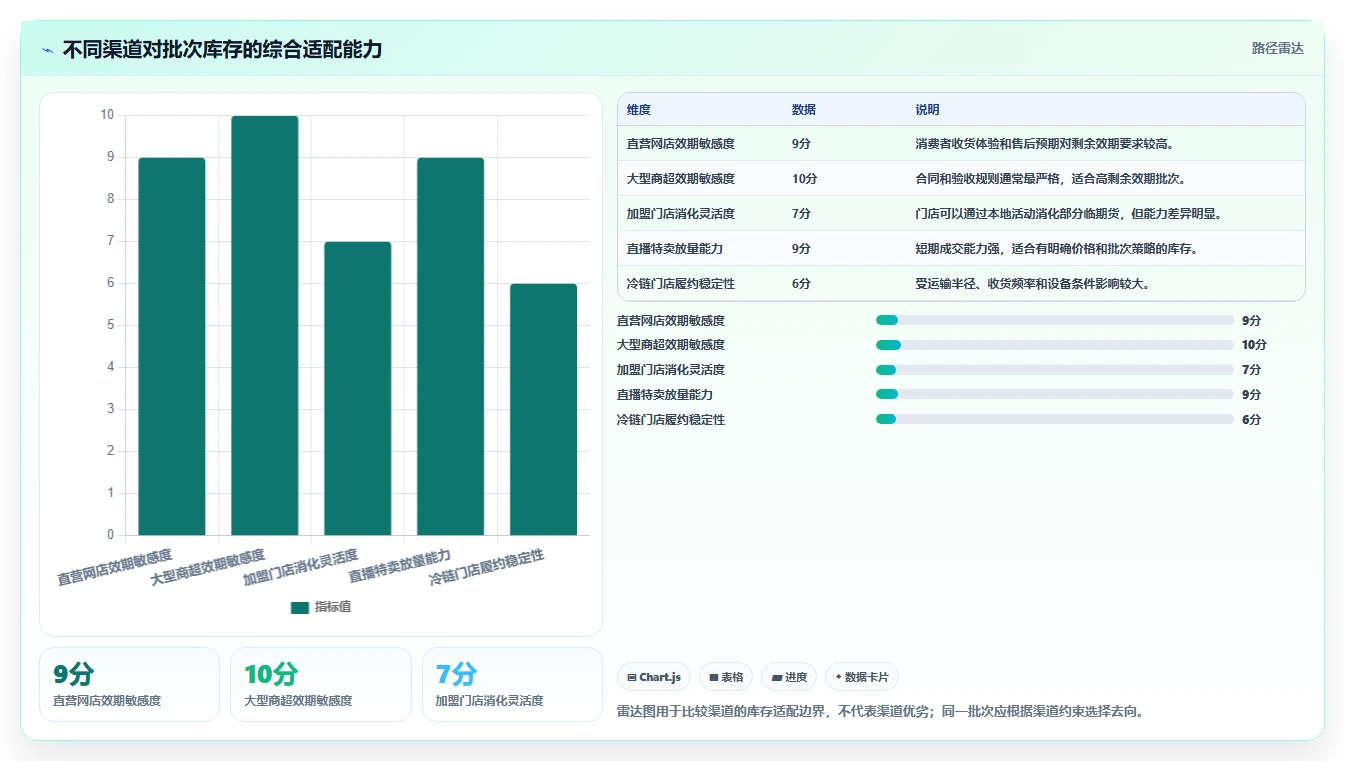Click the 大型商超效期敏感度 progress label
The height and width of the screenshot is (761, 1345).
point(671,344)
